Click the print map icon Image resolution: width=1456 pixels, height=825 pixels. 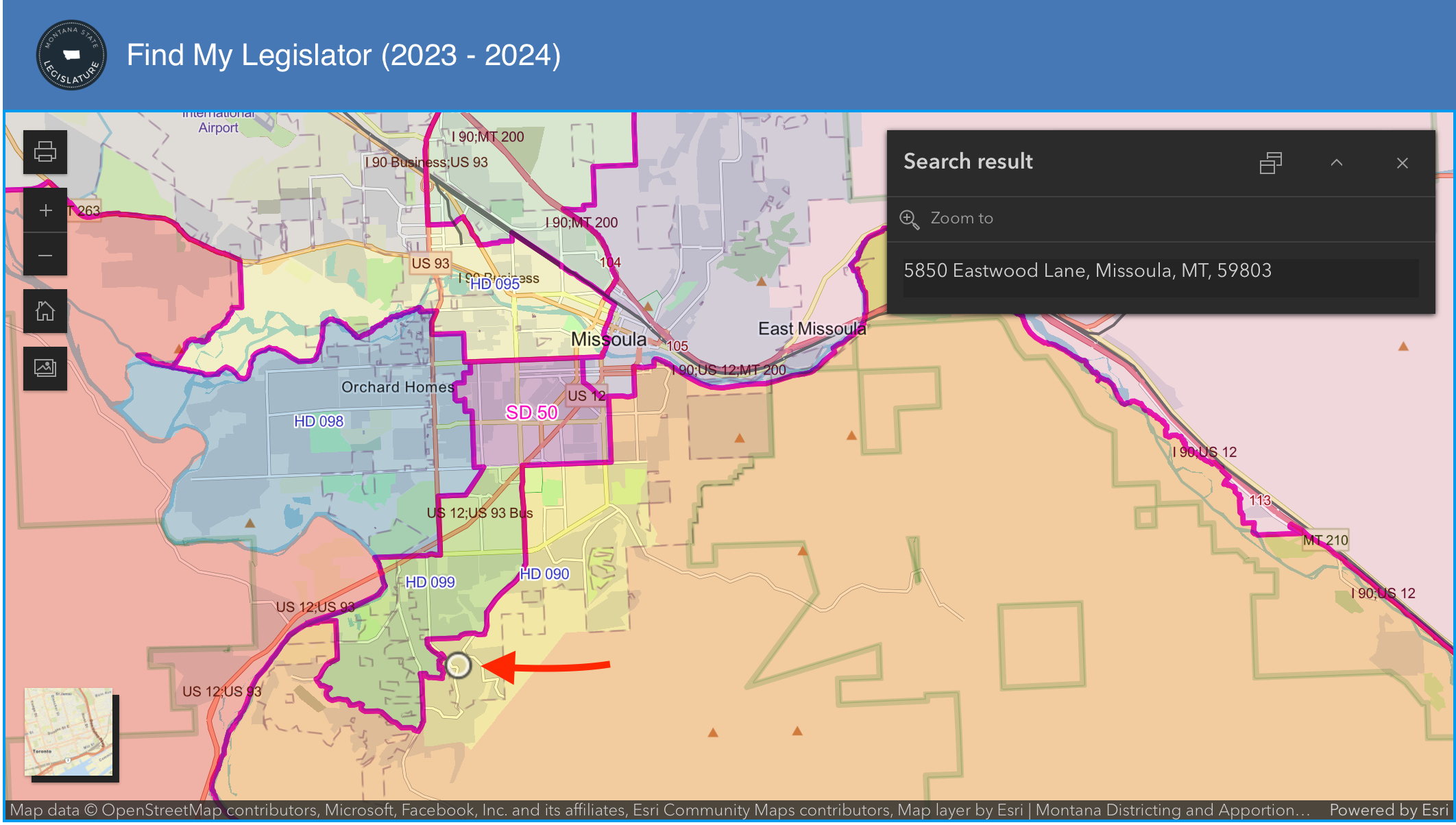(x=45, y=151)
